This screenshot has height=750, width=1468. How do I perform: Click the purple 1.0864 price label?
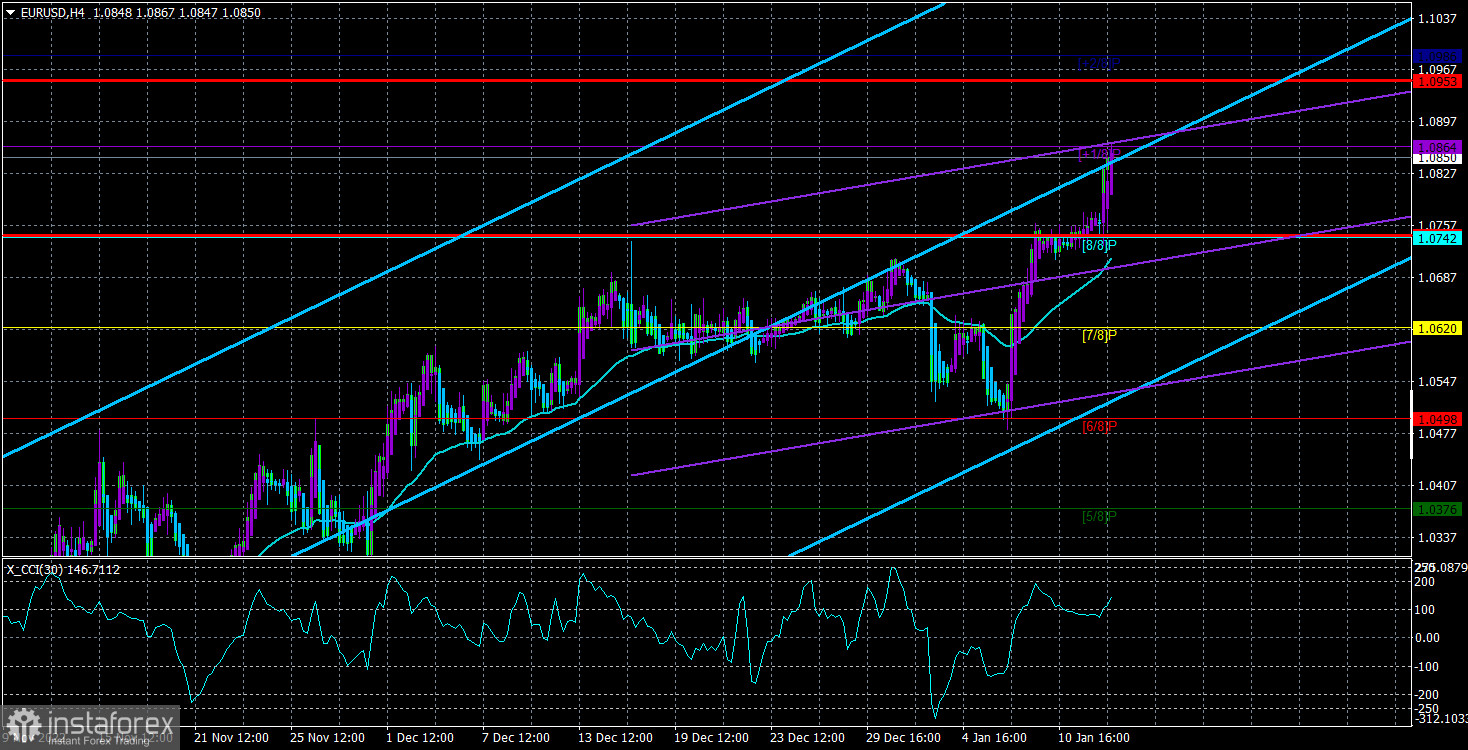pyautogui.click(x=1438, y=147)
